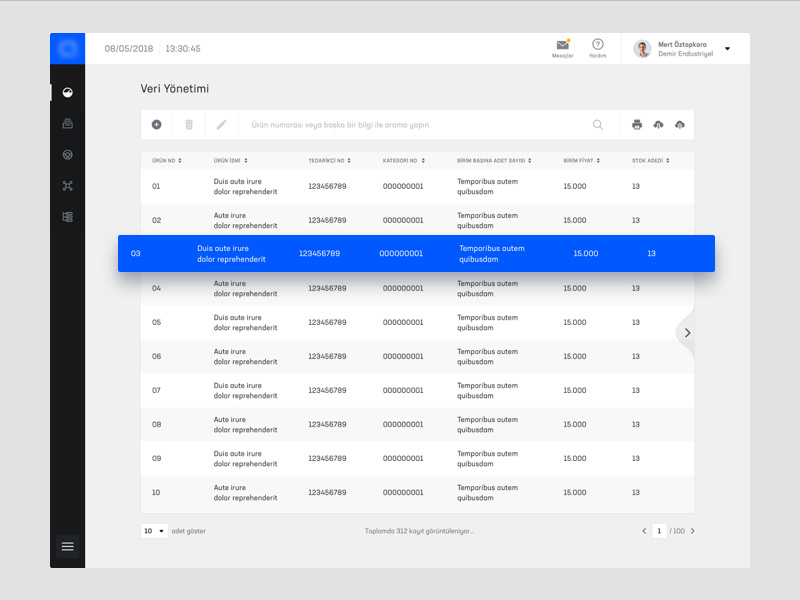Click the cloud upload icon
The width and height of the screenshot is (800, 600).
(680, 125)
